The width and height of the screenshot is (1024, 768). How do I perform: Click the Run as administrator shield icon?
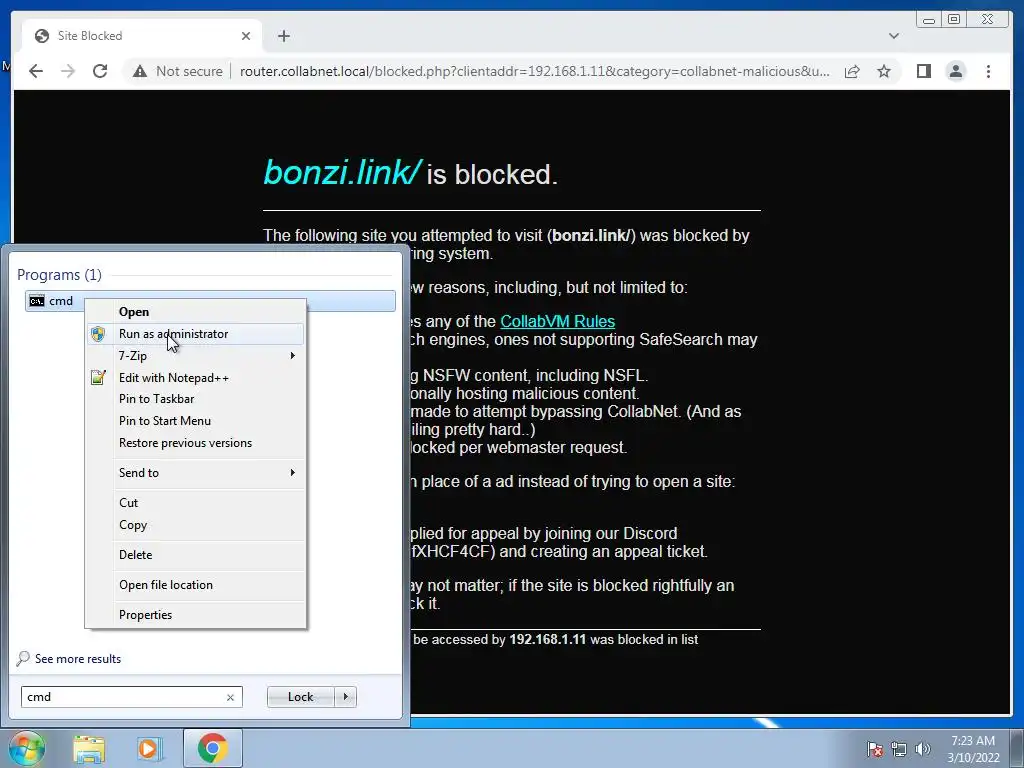click(x=98, y=334)
